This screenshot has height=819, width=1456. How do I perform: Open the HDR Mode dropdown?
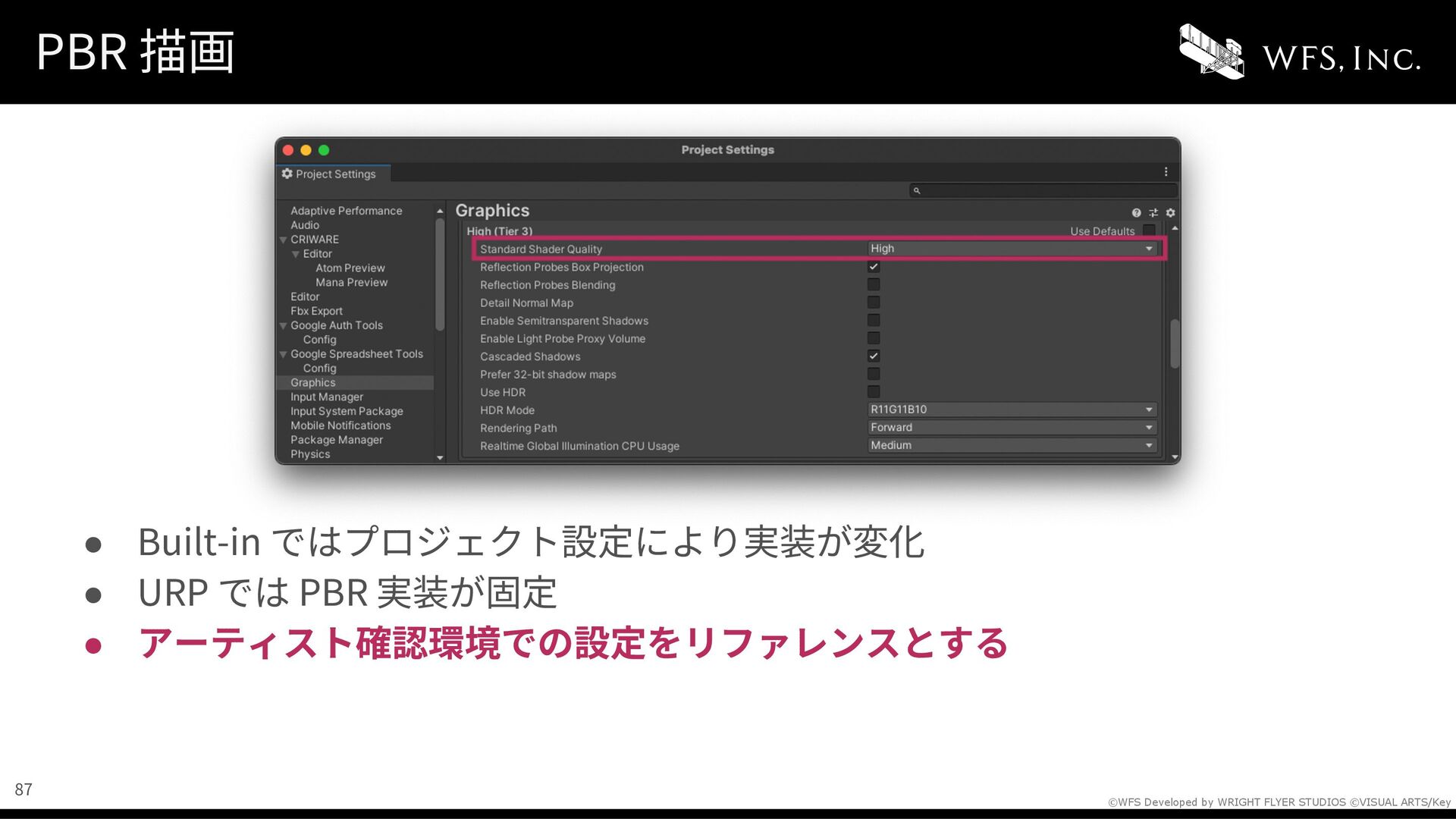1012,409
